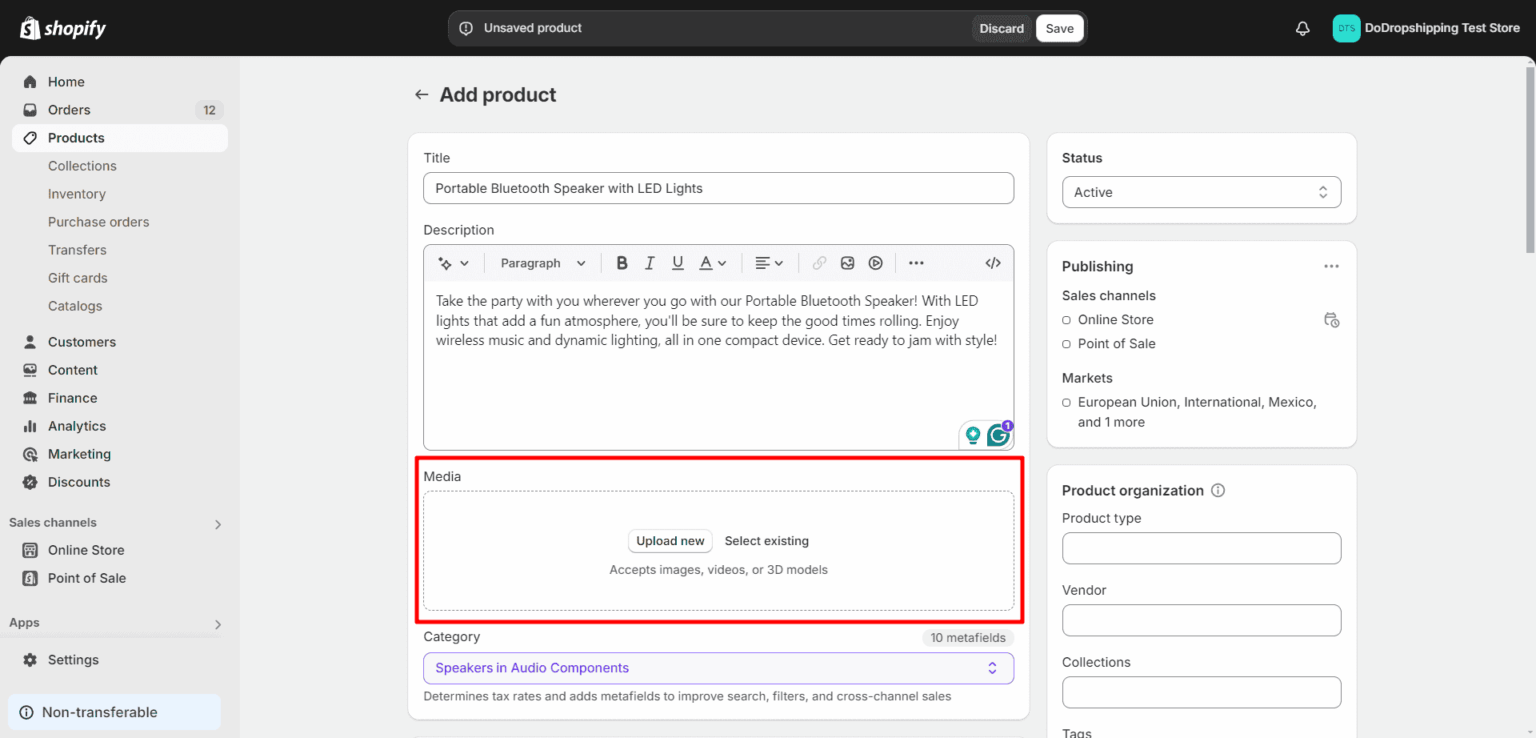1536x738 pixels.
Task: Save the unsaved product
Action: point(1059,28)
